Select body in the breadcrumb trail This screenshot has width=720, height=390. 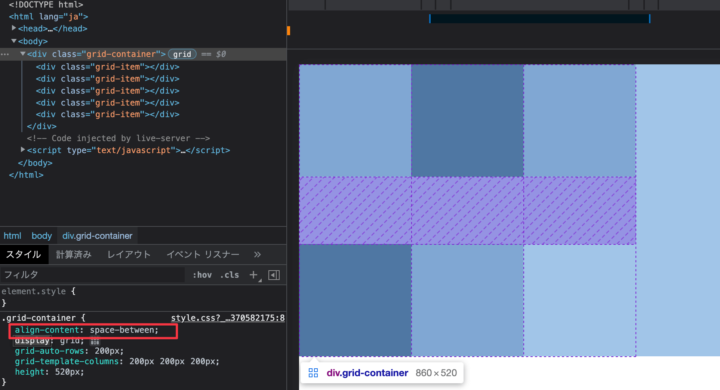(x=41, y=236)
